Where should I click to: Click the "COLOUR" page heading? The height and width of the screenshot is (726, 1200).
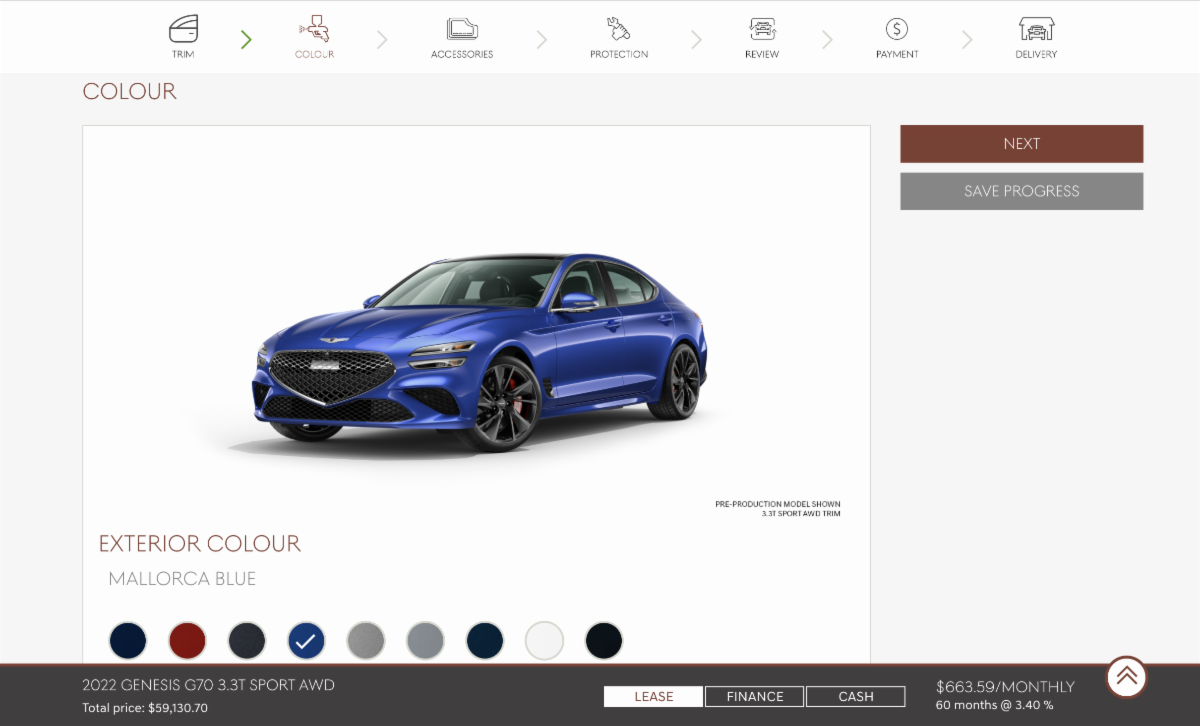(129, 92)
